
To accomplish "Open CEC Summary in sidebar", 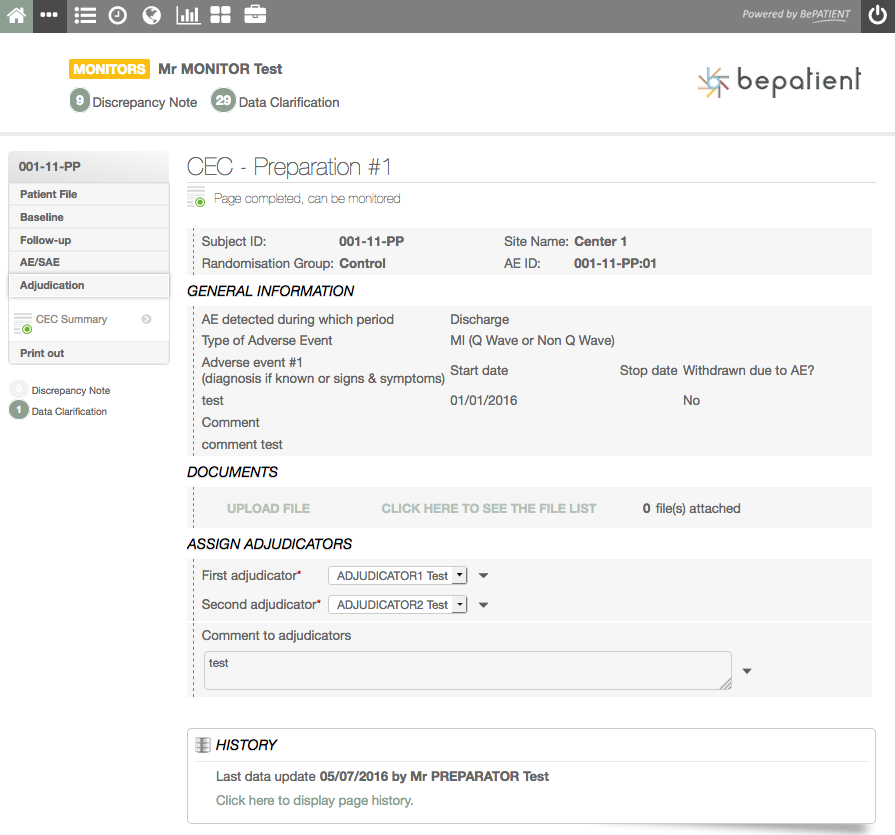I will point(71,320).
